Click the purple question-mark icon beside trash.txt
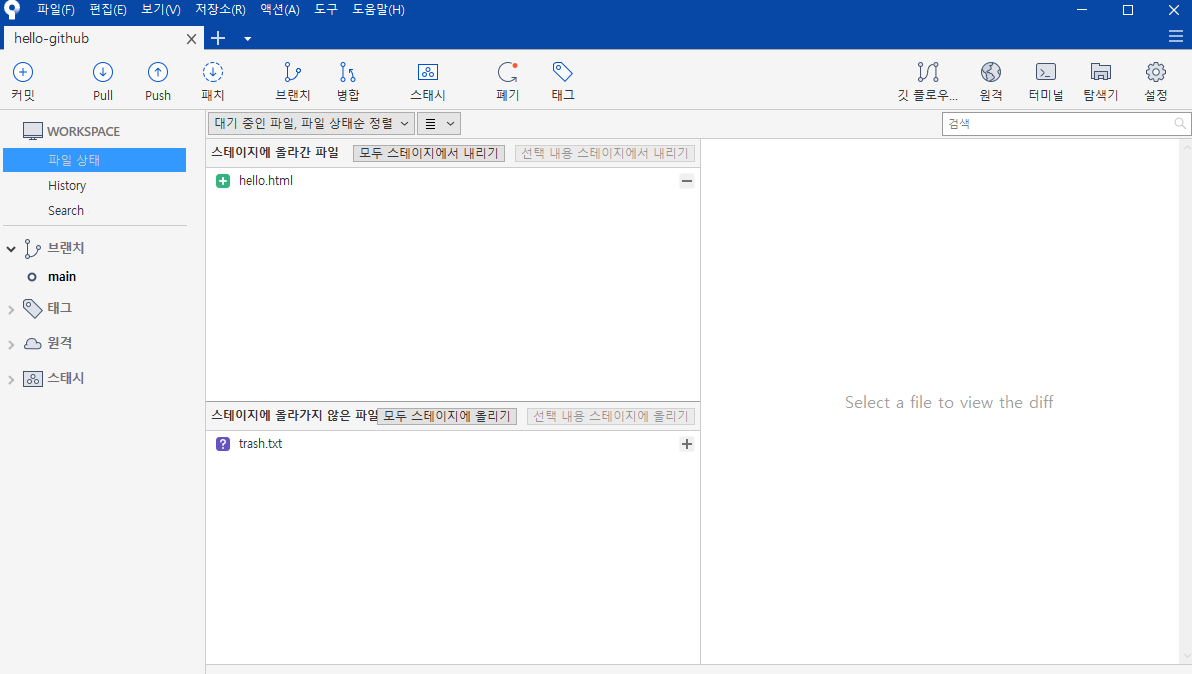The image size is (1192, 674). (x=223, y=444)
